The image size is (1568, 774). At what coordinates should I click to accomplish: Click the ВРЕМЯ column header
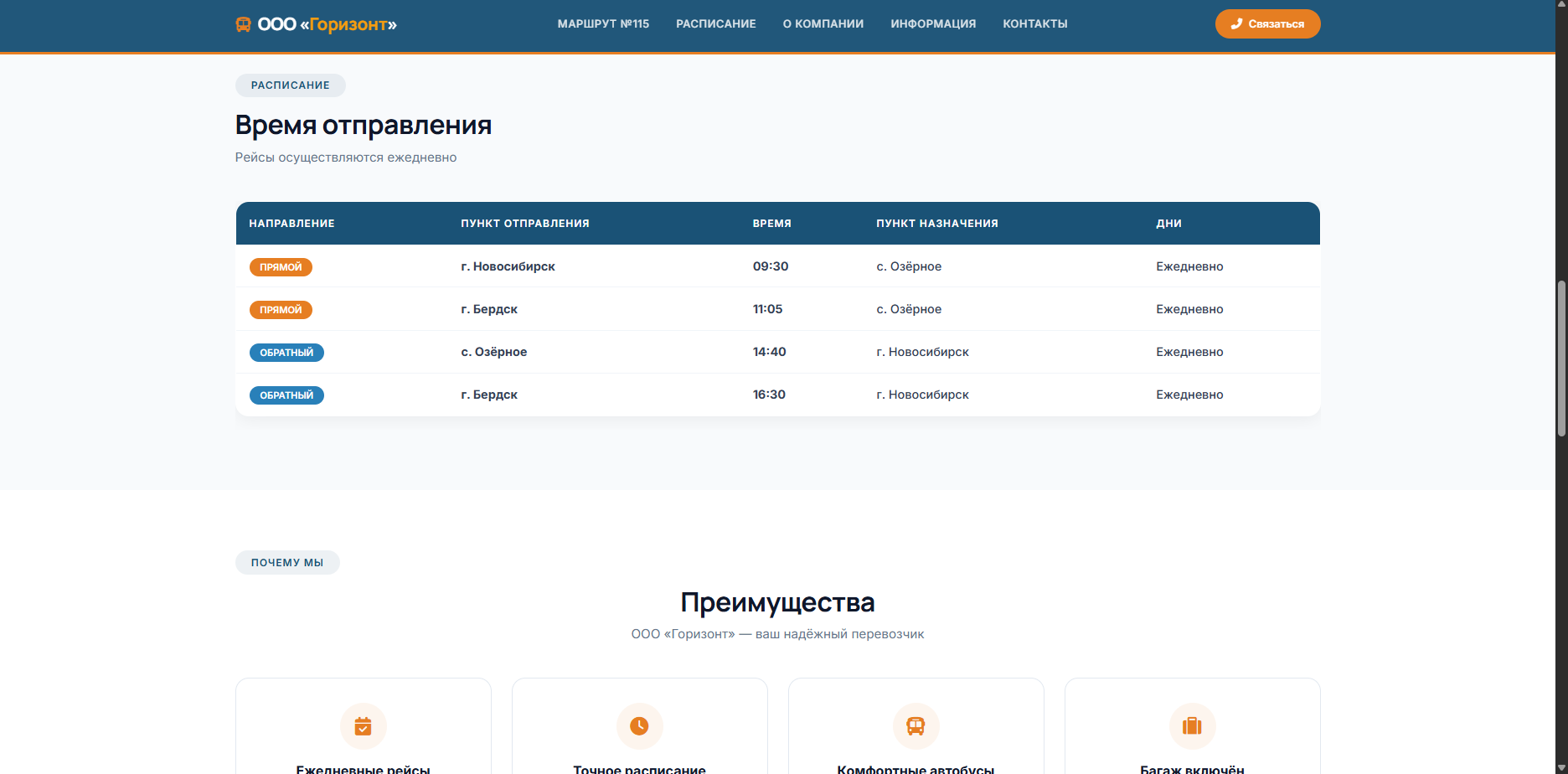coord(771,224)
